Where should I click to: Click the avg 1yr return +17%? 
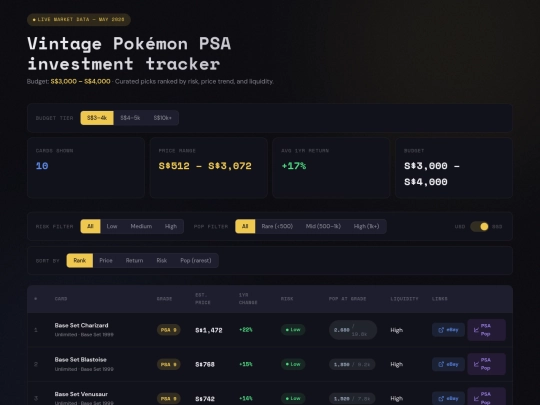point(294,166)
